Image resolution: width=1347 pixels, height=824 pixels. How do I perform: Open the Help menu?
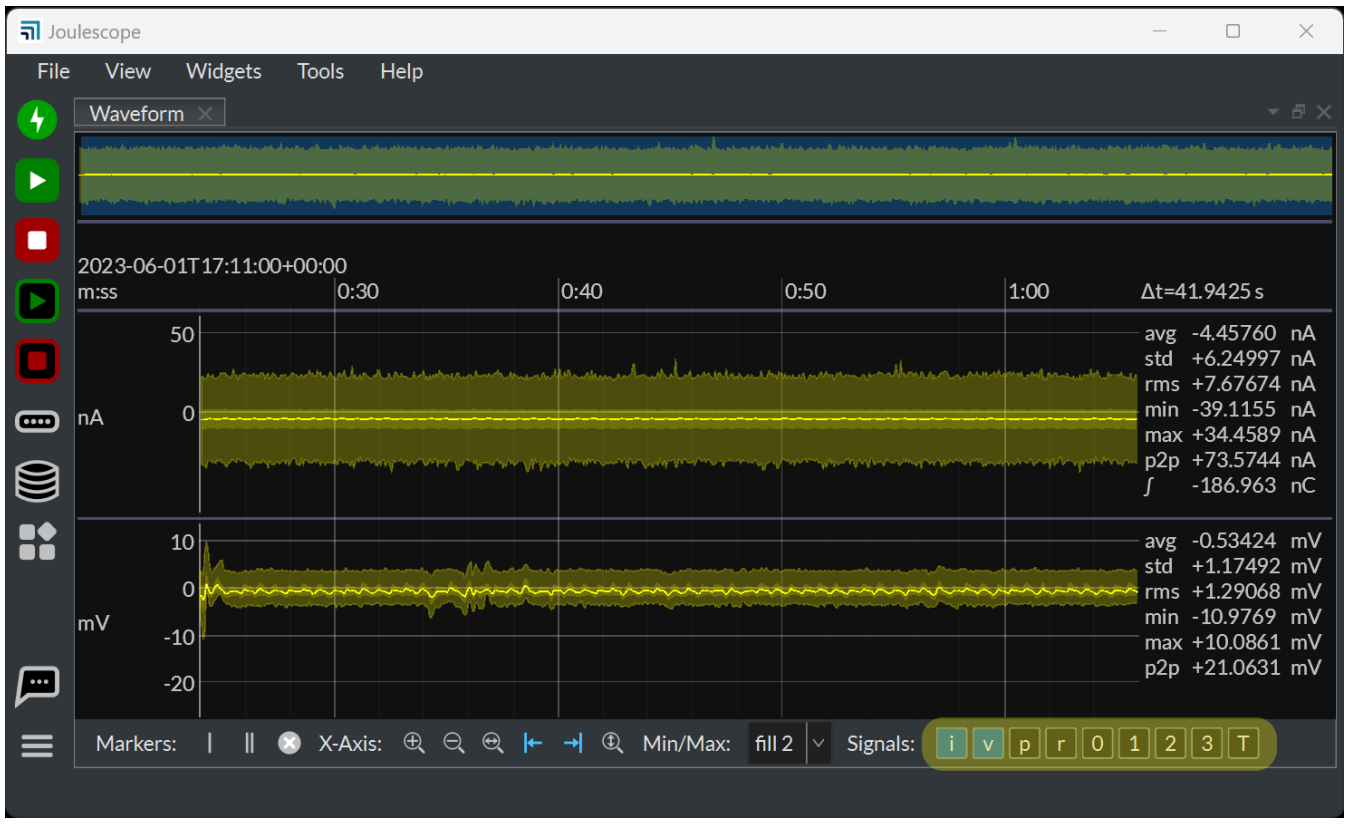[401, 71]
